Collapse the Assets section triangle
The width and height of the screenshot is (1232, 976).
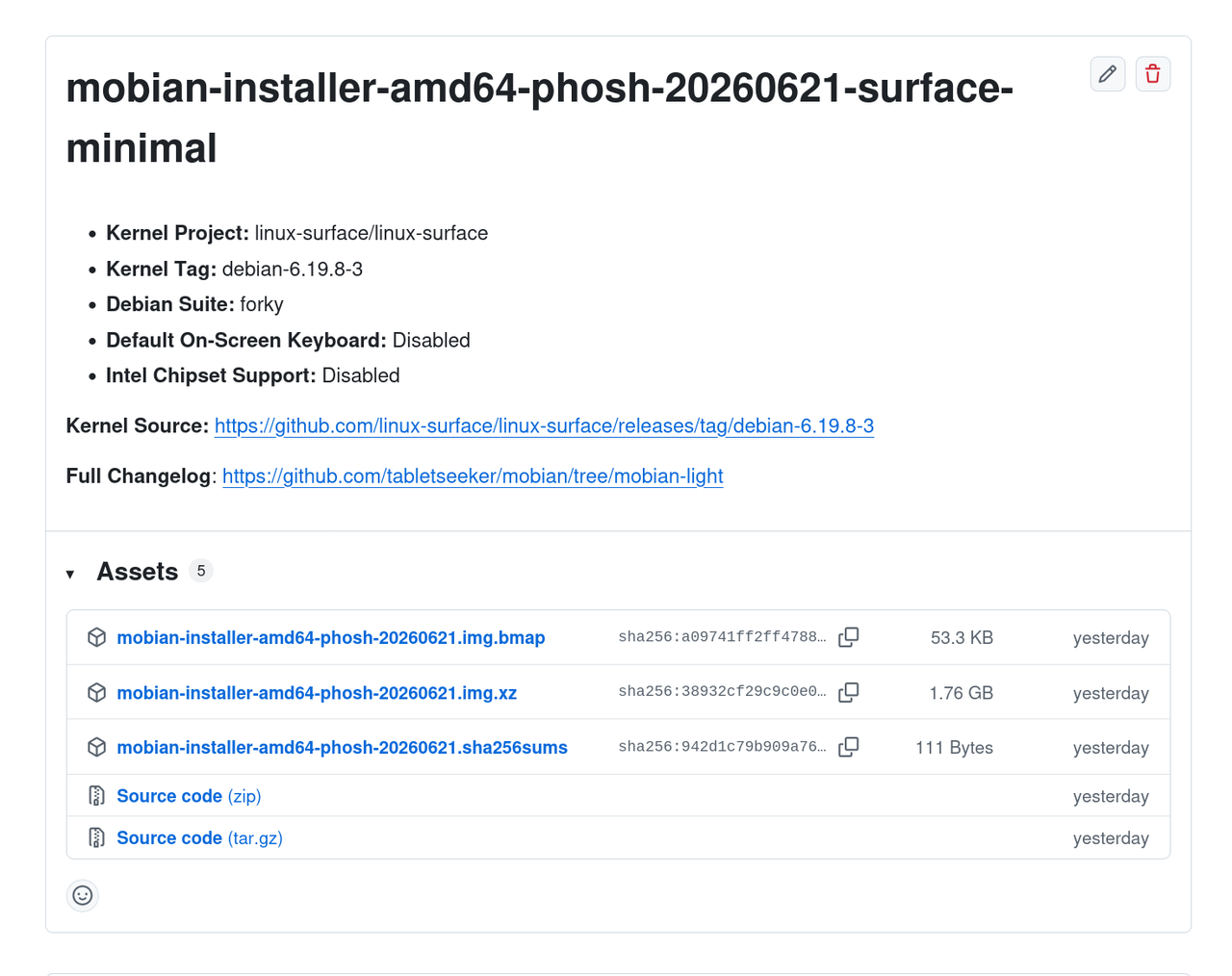tap(70, 574)
